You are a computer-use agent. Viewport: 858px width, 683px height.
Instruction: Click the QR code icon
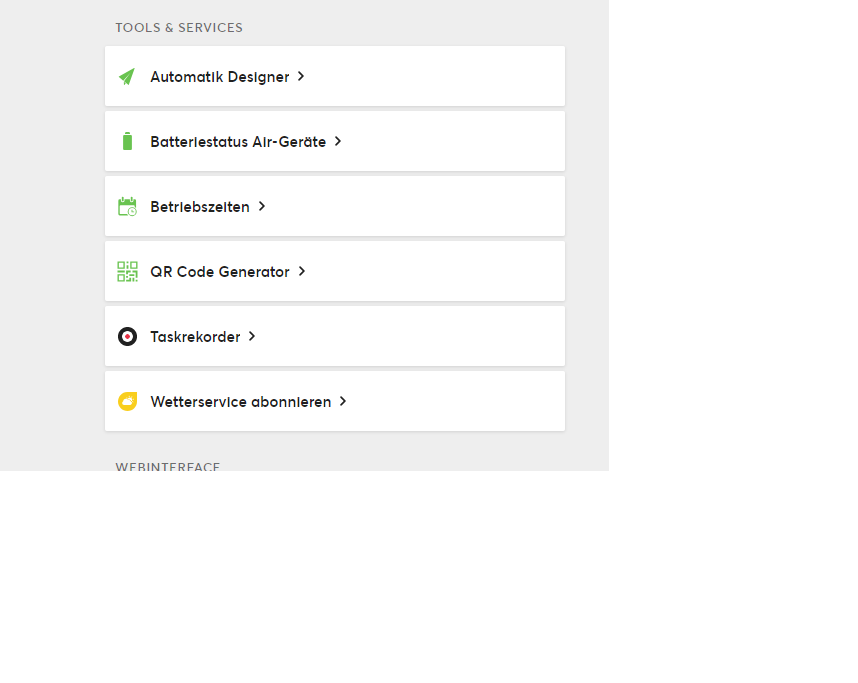click(x=127, y=272)
